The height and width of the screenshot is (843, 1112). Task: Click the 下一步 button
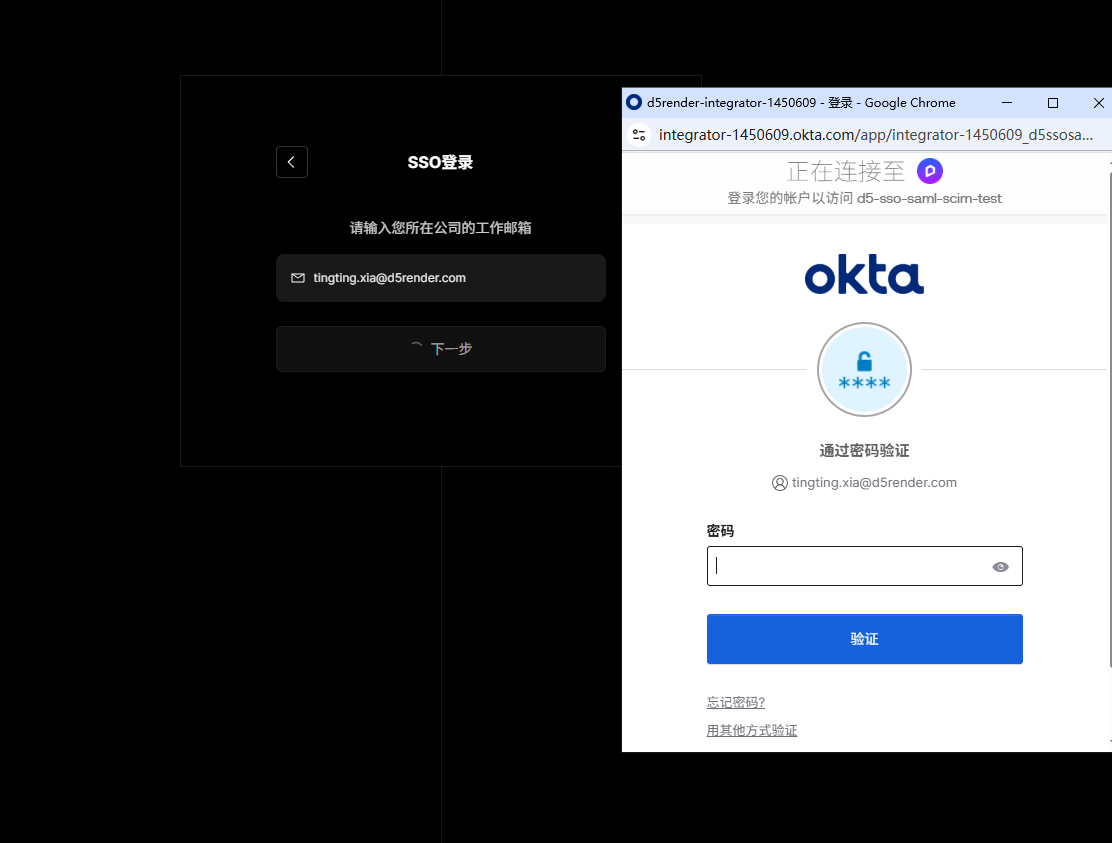(441, 349)
